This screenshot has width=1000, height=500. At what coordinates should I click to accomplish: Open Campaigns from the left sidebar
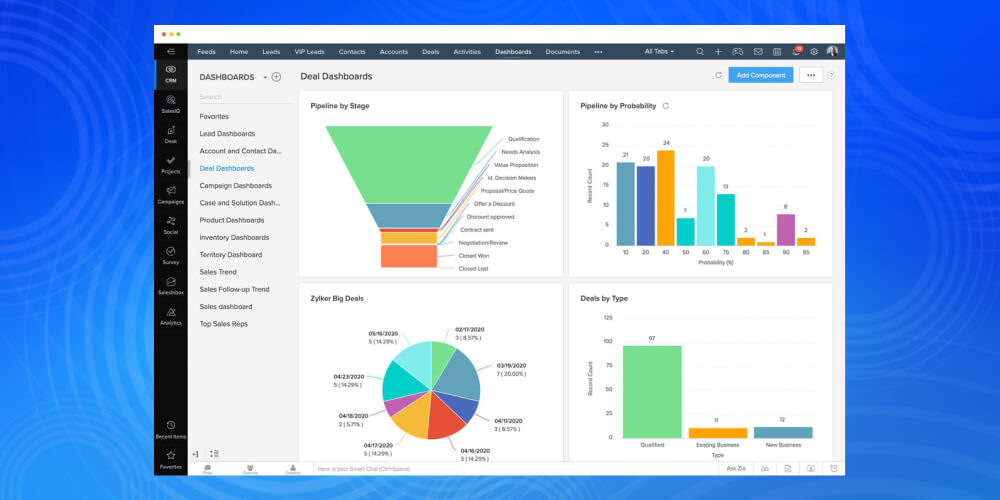tap(171, 194)
